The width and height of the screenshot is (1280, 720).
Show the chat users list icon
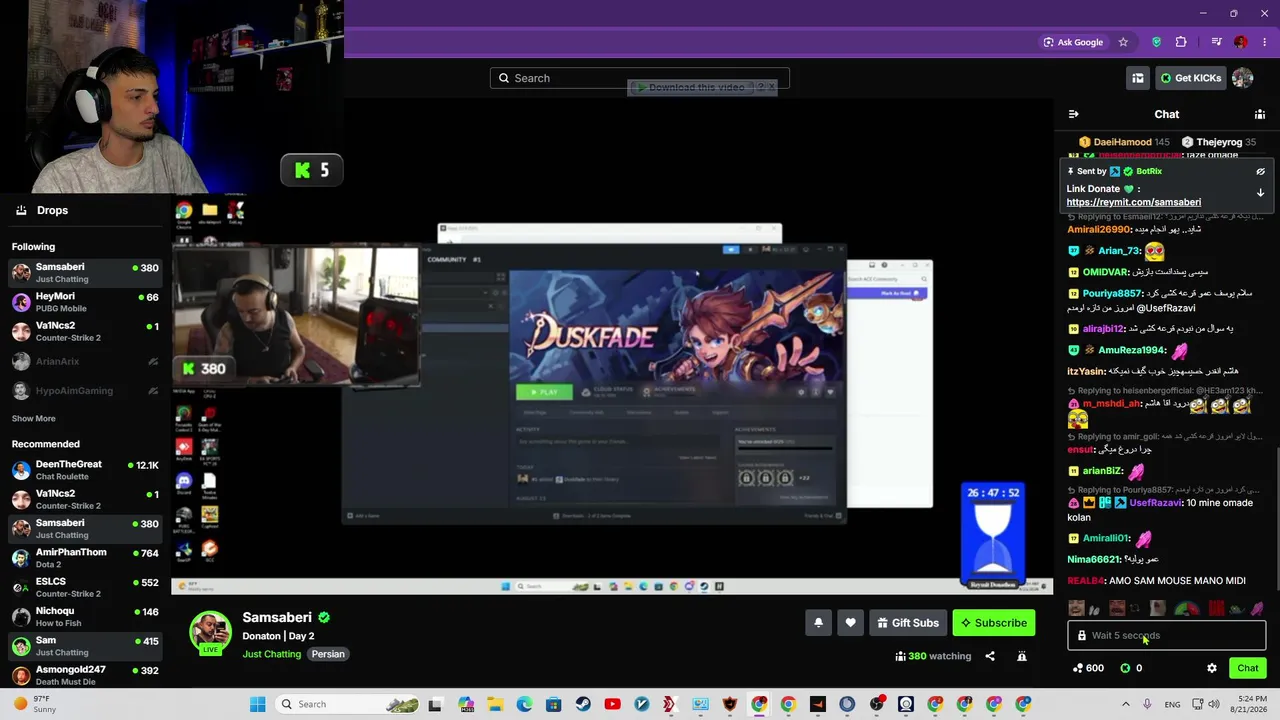click(x=1260, y=114)
